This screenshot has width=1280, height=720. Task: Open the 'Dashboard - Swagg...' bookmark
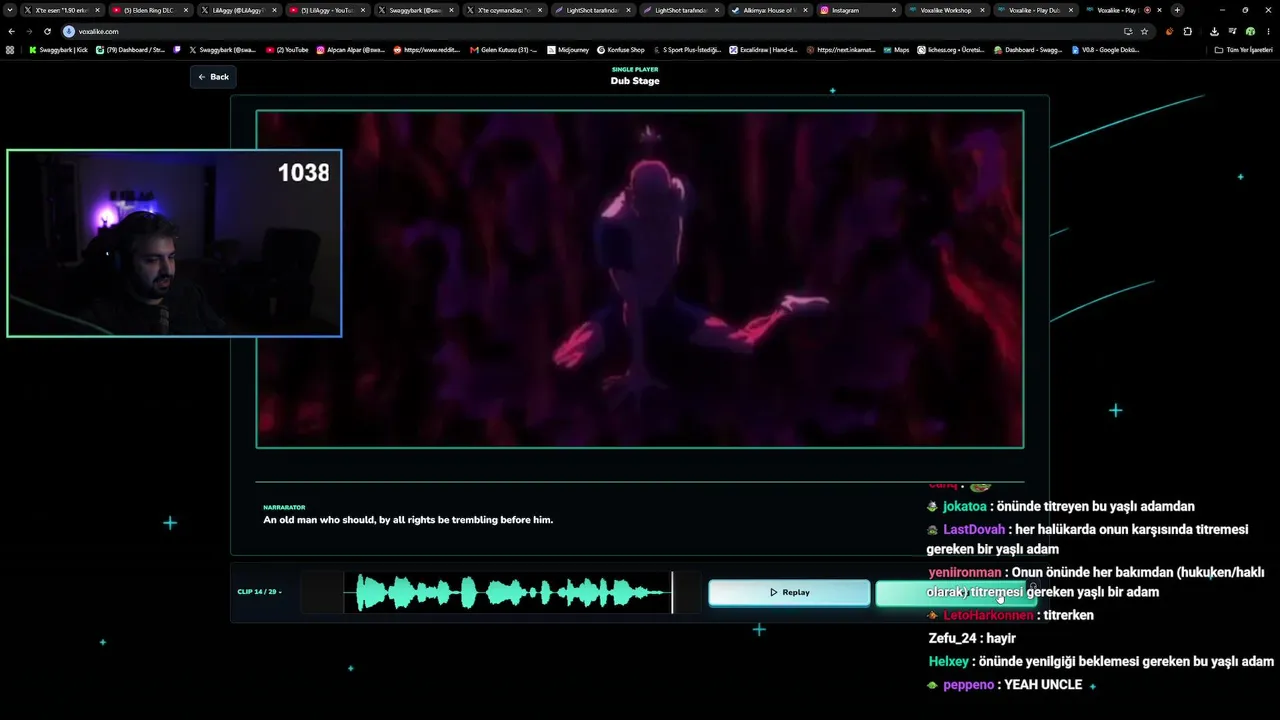click(1028, 49)
